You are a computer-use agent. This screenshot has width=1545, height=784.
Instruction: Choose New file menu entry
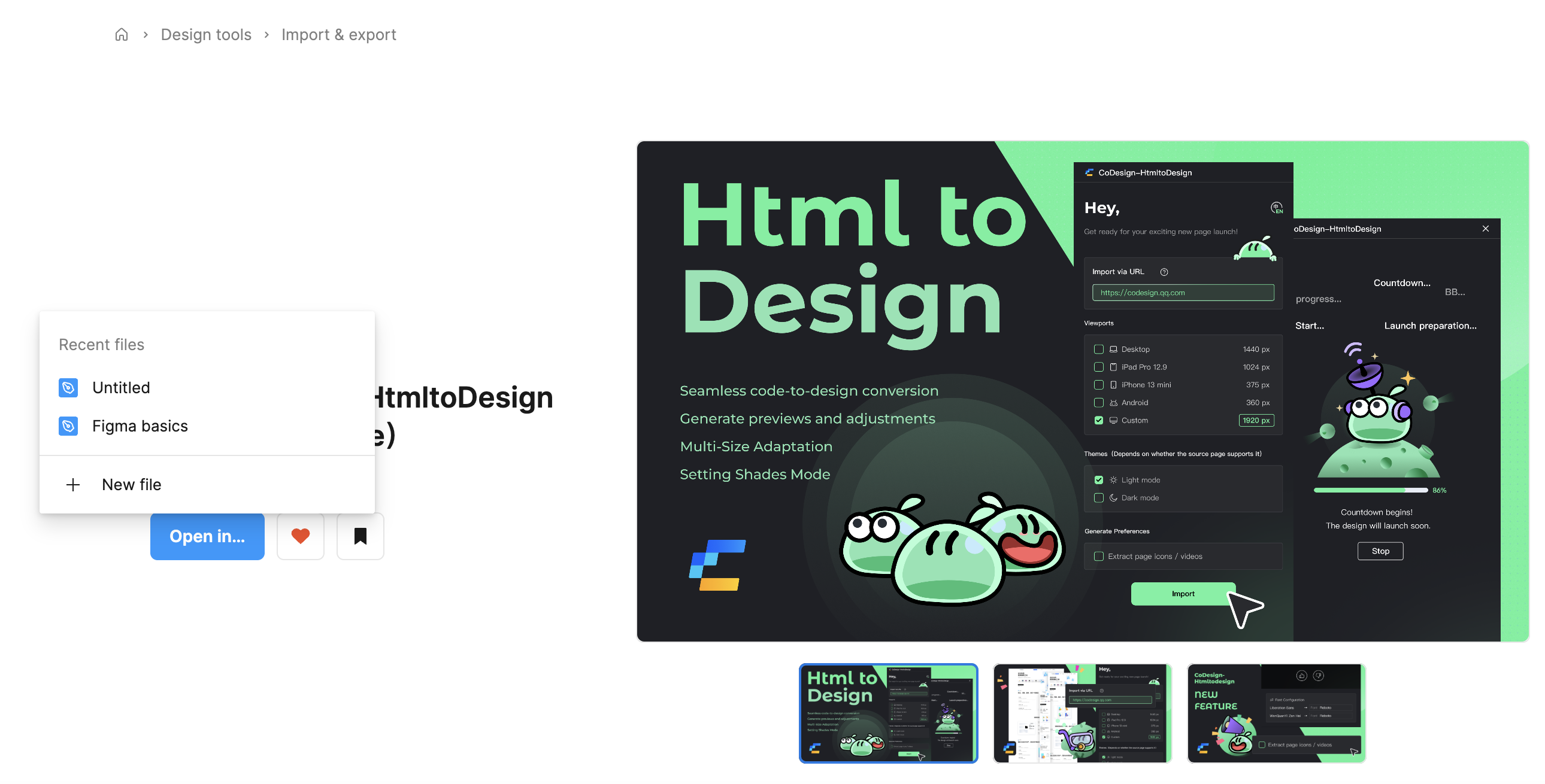[131, 484]
